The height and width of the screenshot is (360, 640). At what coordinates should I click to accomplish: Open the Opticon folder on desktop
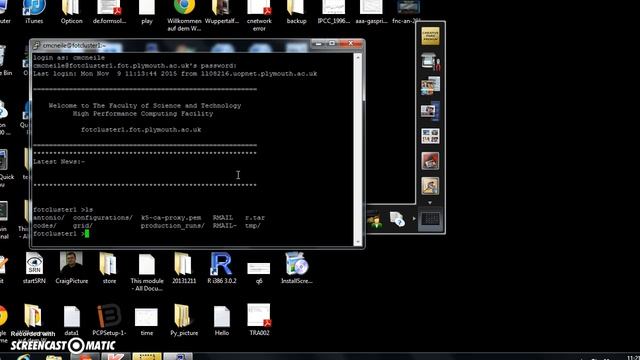click(x=71, y=11)
